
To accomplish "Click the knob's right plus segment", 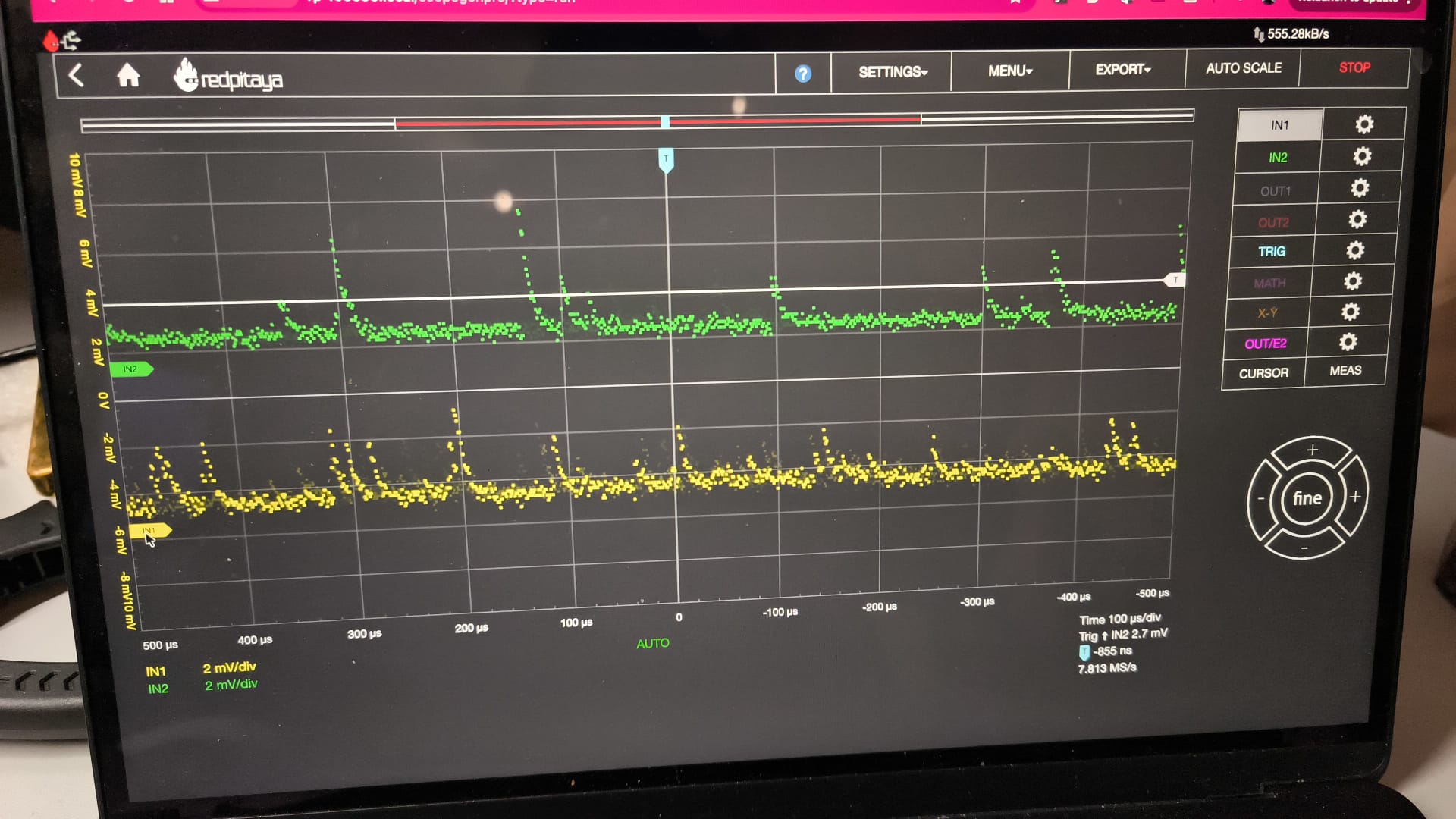I will coord(1355,497).
